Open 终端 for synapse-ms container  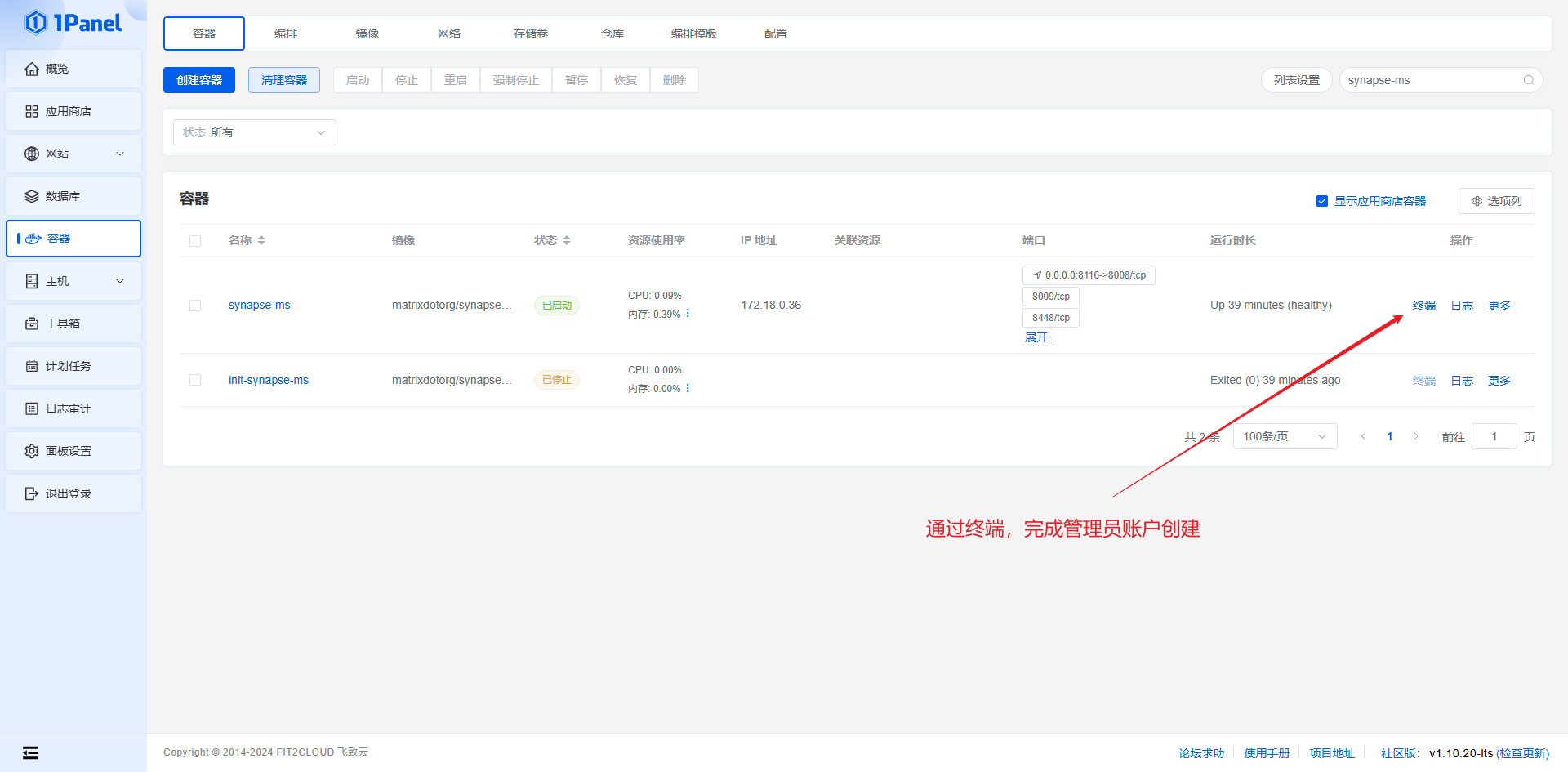click(x=1423, y=306)
